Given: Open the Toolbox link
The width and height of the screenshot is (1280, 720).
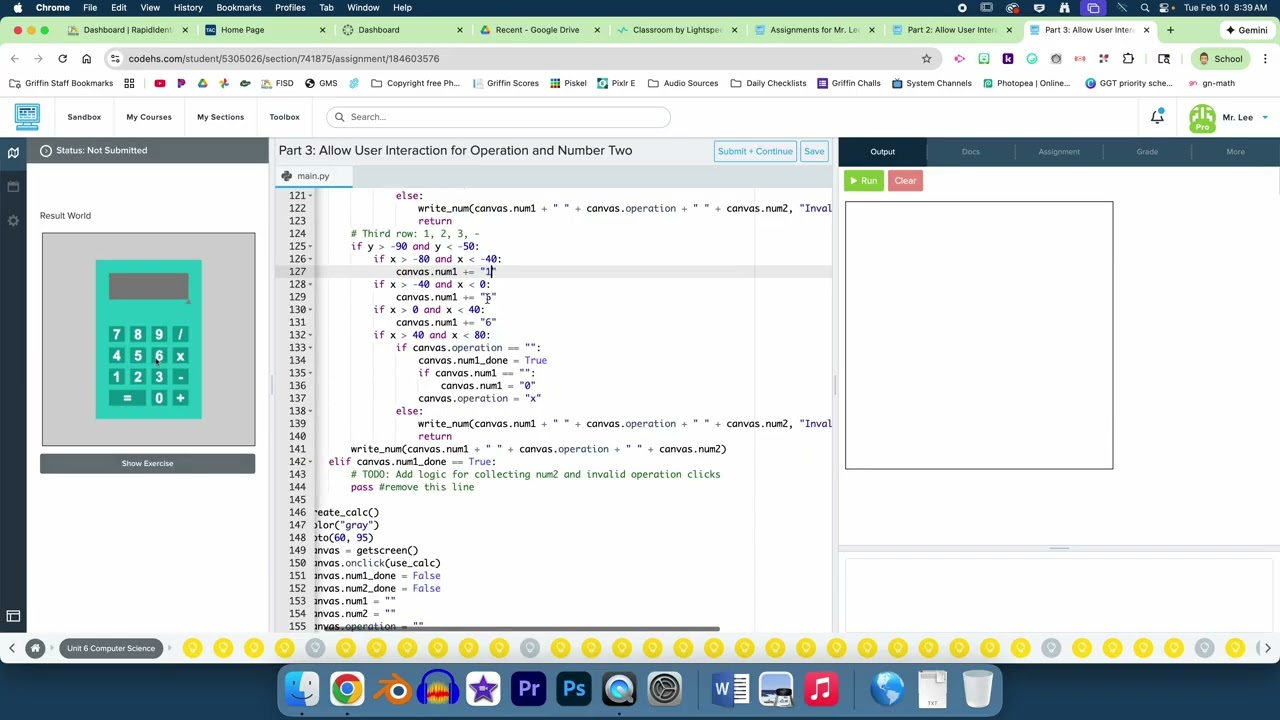Looking at the screenshot, I should 284,117.
